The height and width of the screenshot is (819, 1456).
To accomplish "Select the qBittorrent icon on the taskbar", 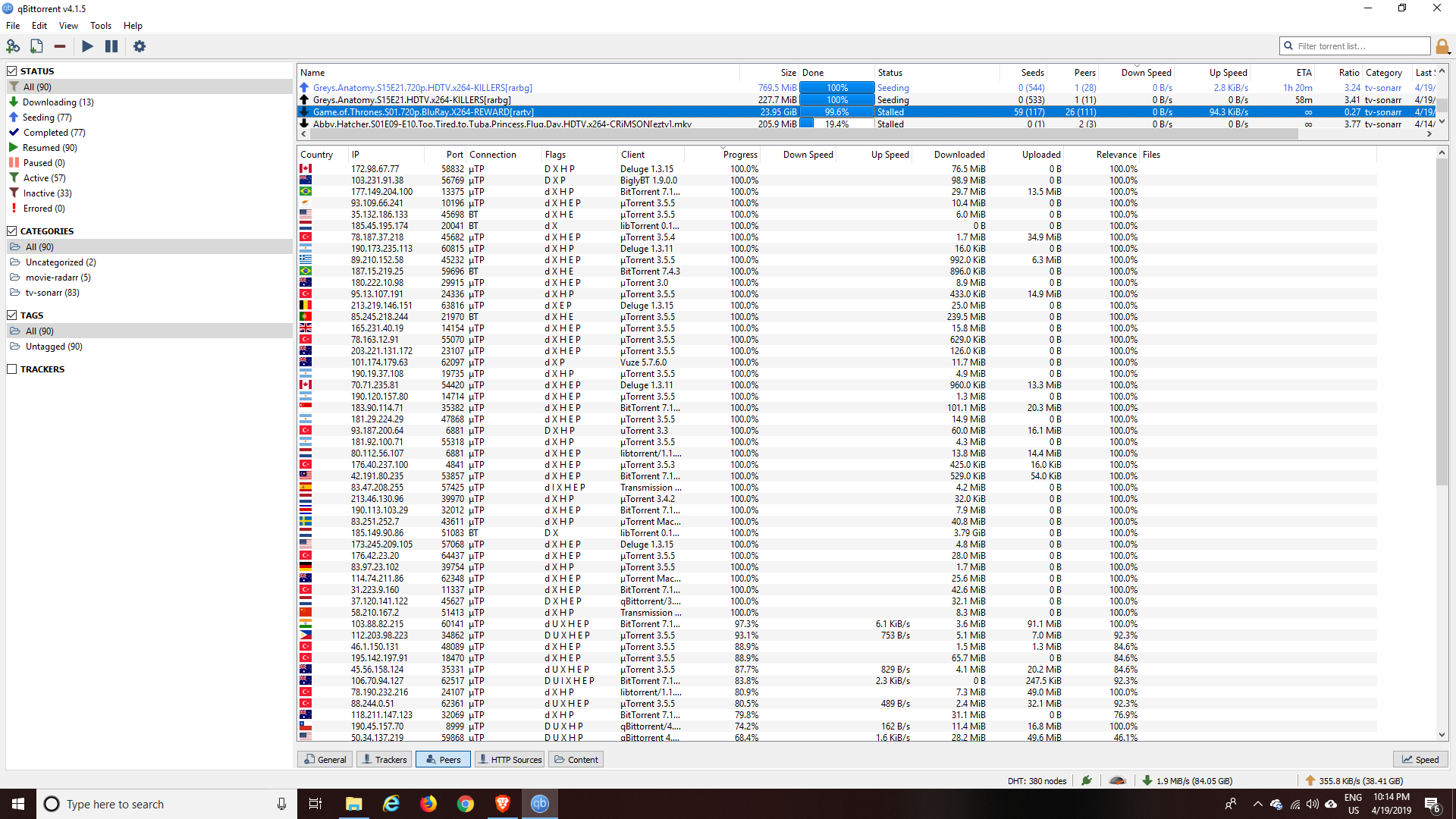I will click(x=539, y=803).
